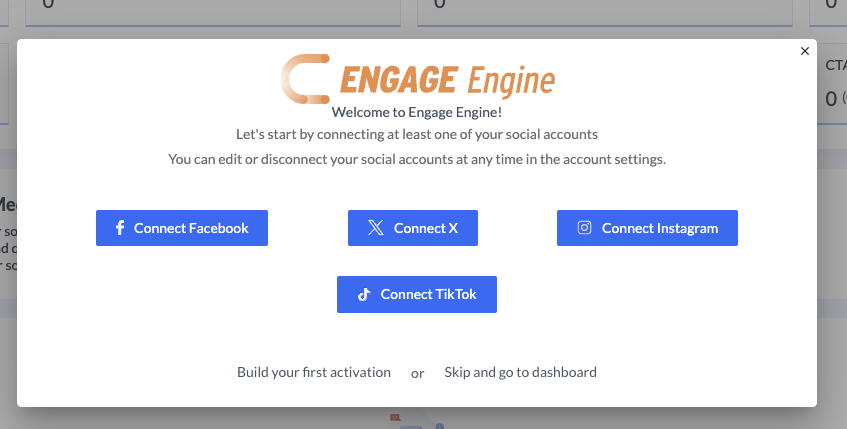This screenshot has height=429, width=847.
Task: Click the "or" separator text
Action: pos(418,373)
